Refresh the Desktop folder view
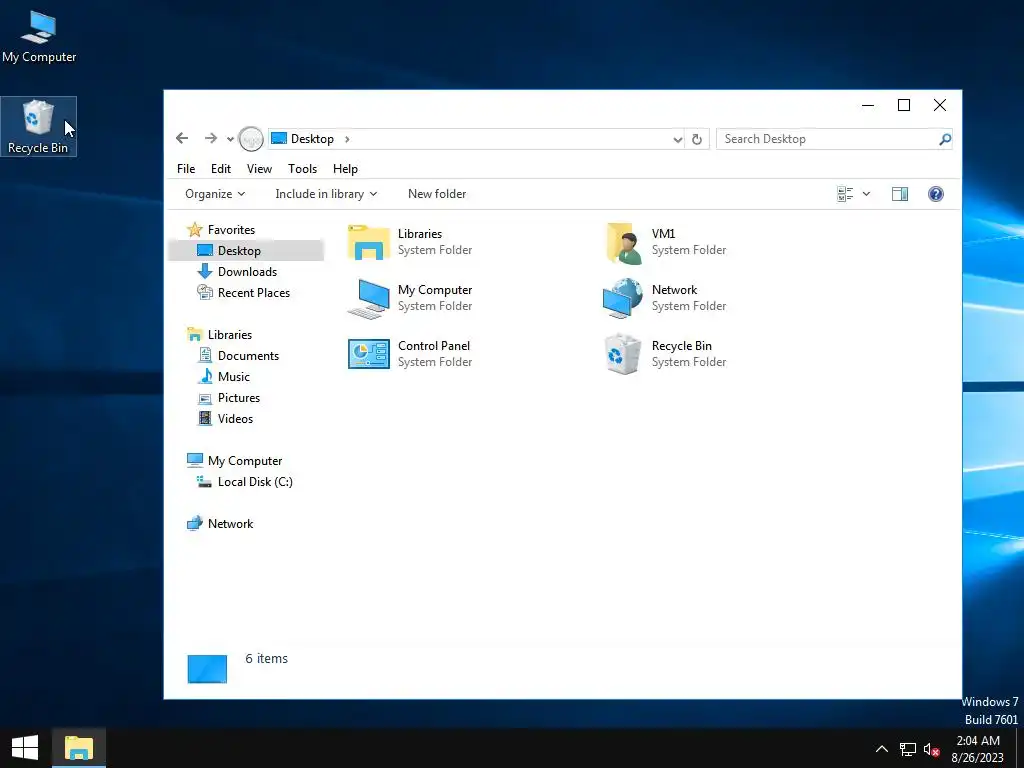Viewport: 1024px width, 768px height. pyautogui.click(x=697, y=139)
